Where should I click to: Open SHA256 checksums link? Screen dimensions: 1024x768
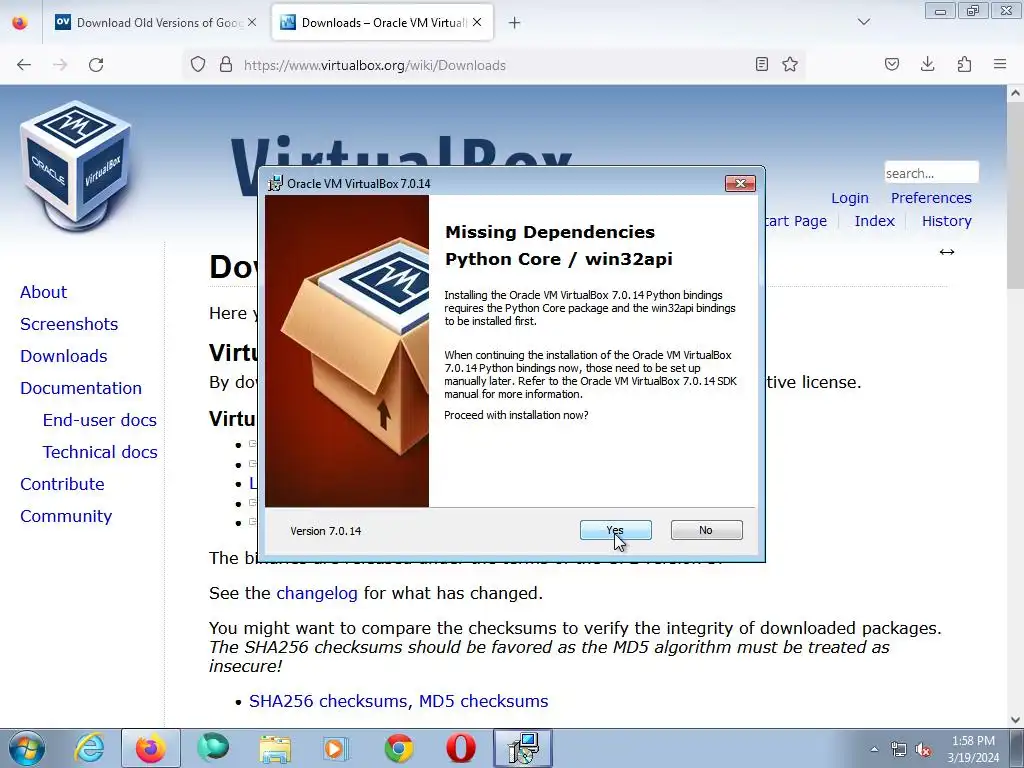[328, 701]
